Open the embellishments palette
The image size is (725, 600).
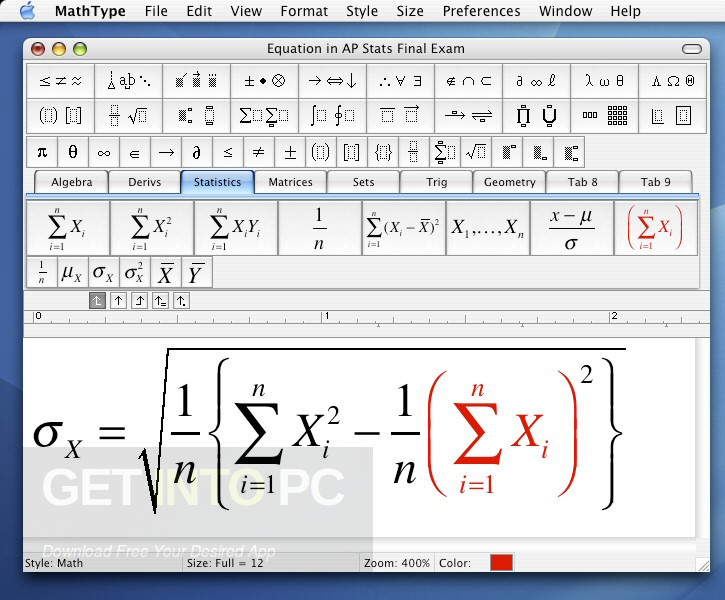coord(197,81)
